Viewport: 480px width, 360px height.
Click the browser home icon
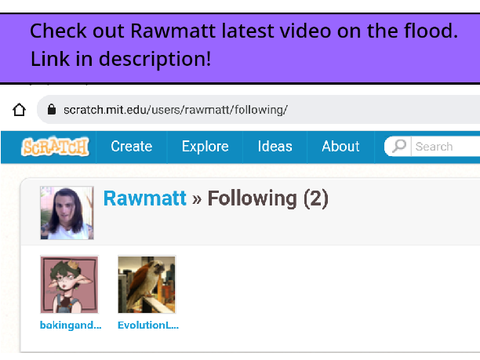click(19, 109)
